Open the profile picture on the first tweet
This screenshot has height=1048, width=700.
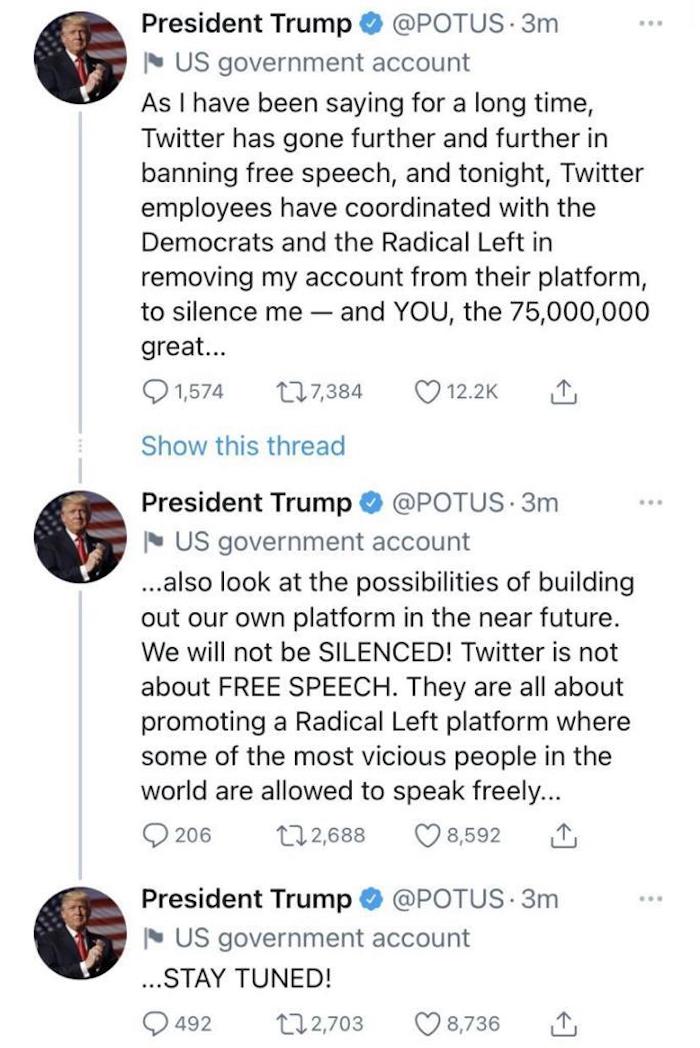click(80, 57)
